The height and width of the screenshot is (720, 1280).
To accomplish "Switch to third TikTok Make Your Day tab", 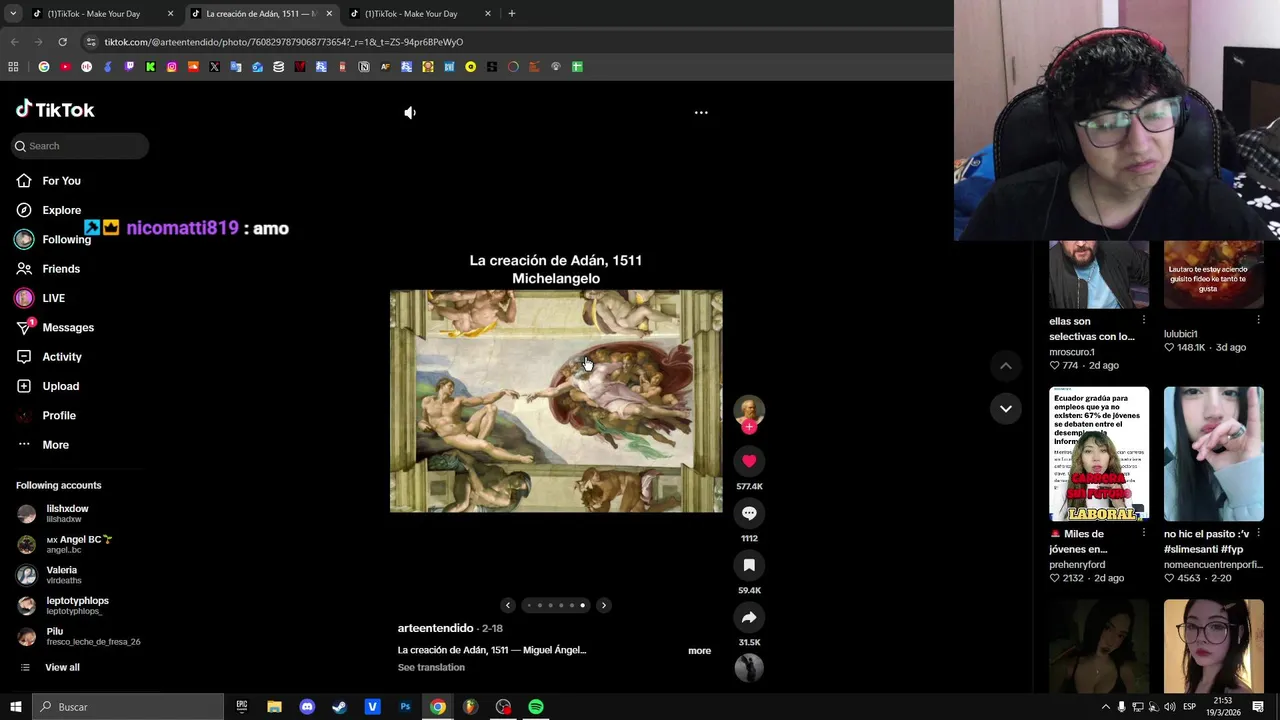I will tap(418, 14).
